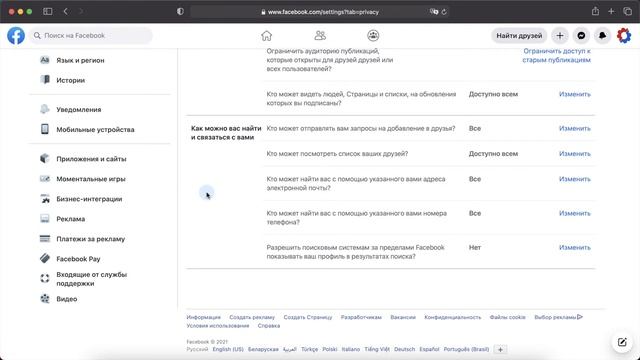
Task: Click the Facebook Pay icon
Action: 45,258
